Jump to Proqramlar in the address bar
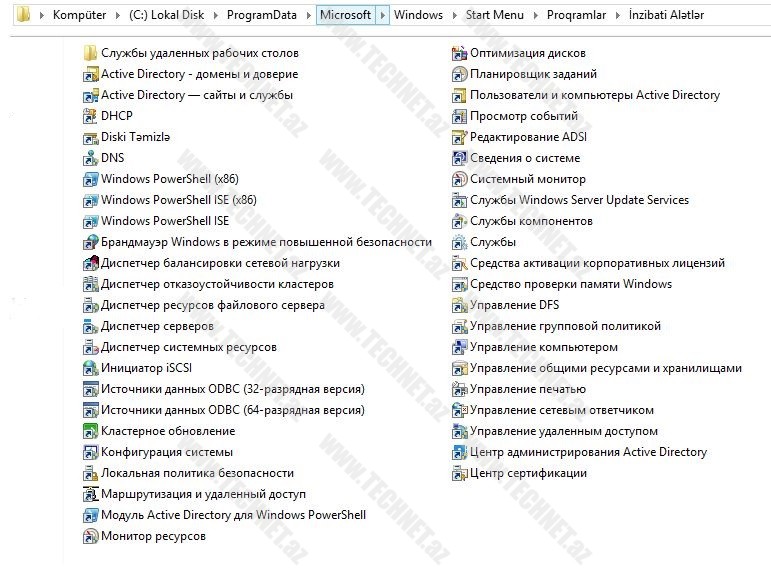The height and width of the screenshot is (569, 771). tap(576, 15)
